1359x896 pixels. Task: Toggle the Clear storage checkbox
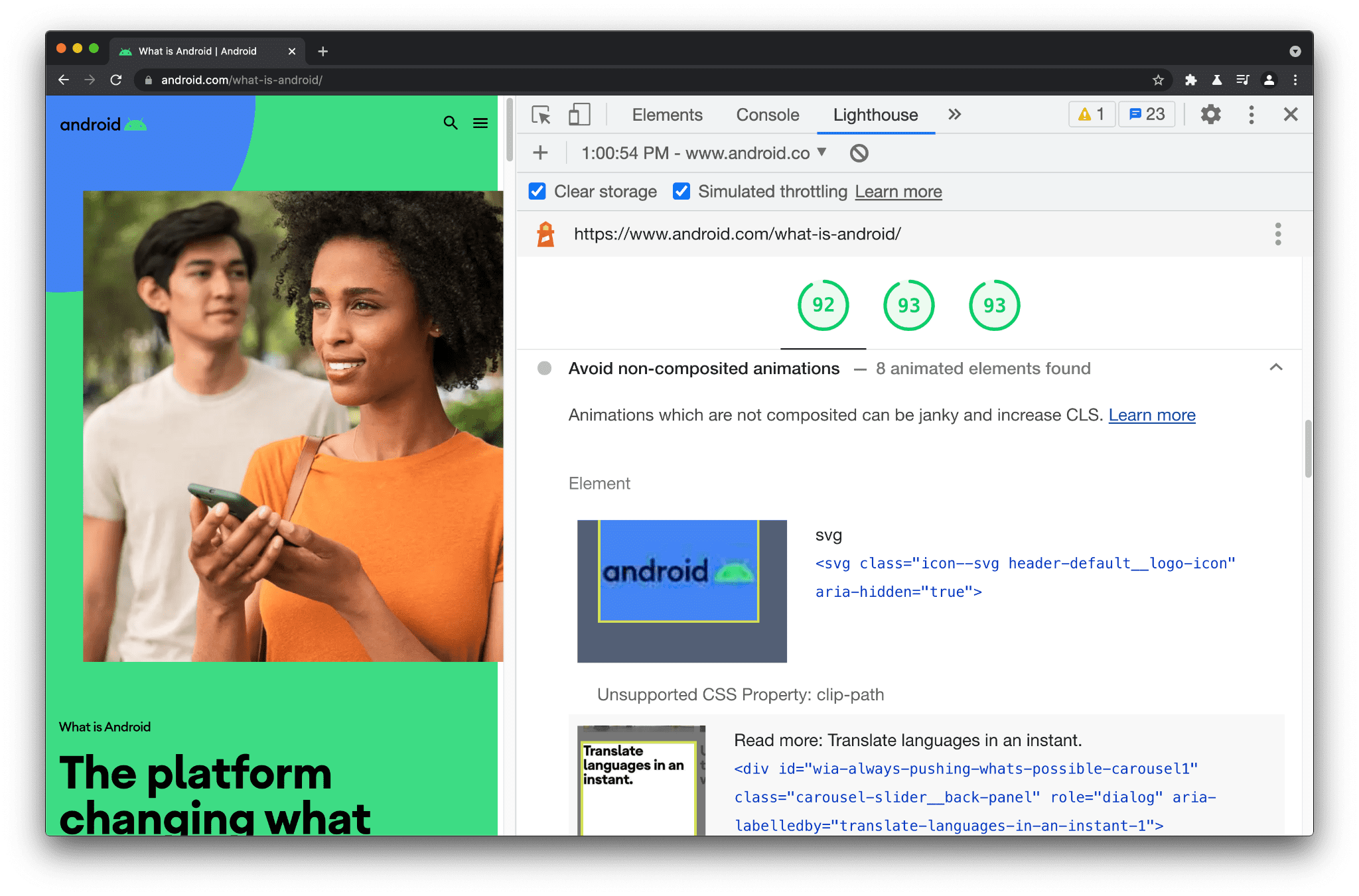pos(536,191)
